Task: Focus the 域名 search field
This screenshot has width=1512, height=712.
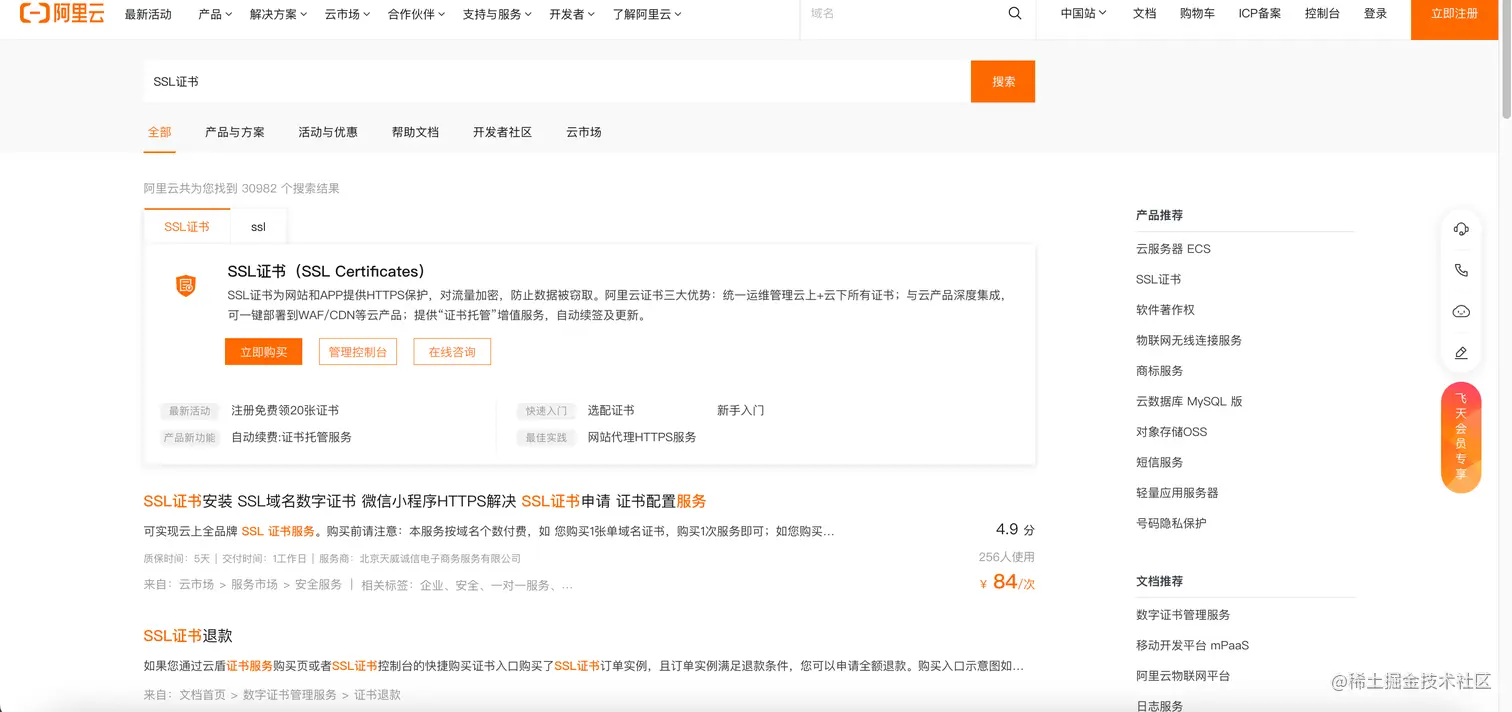Action: (900, 14)
